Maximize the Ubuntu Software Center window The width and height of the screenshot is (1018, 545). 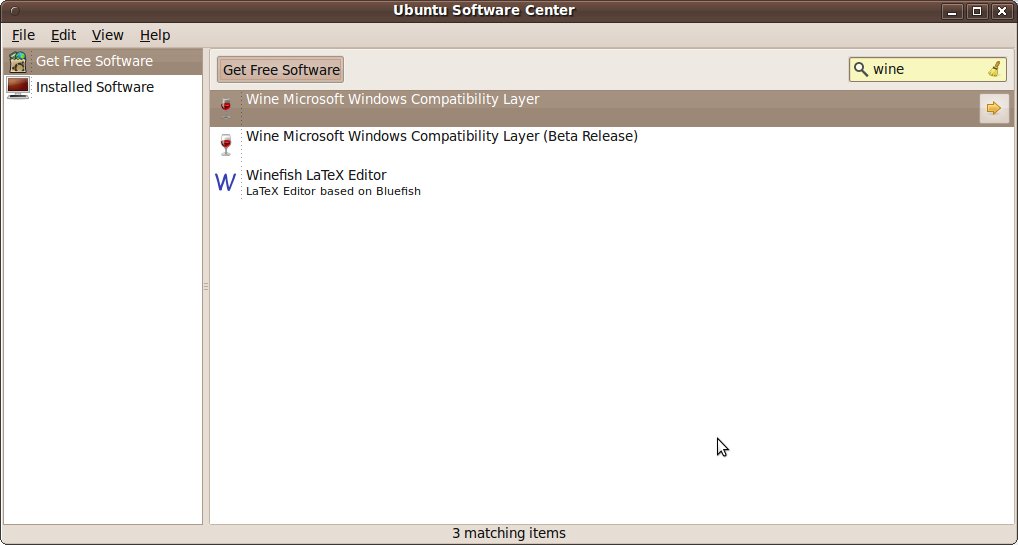click(x=977, y=11)
